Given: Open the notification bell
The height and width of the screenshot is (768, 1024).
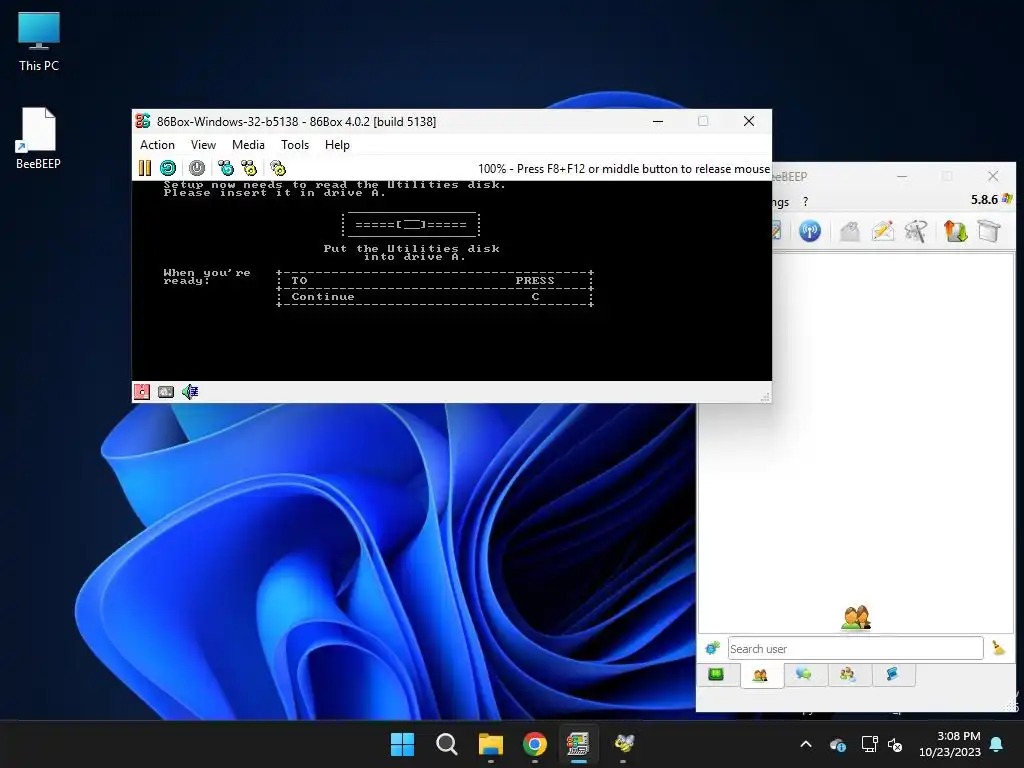Looking at the screenshot, I should point(997,744).
